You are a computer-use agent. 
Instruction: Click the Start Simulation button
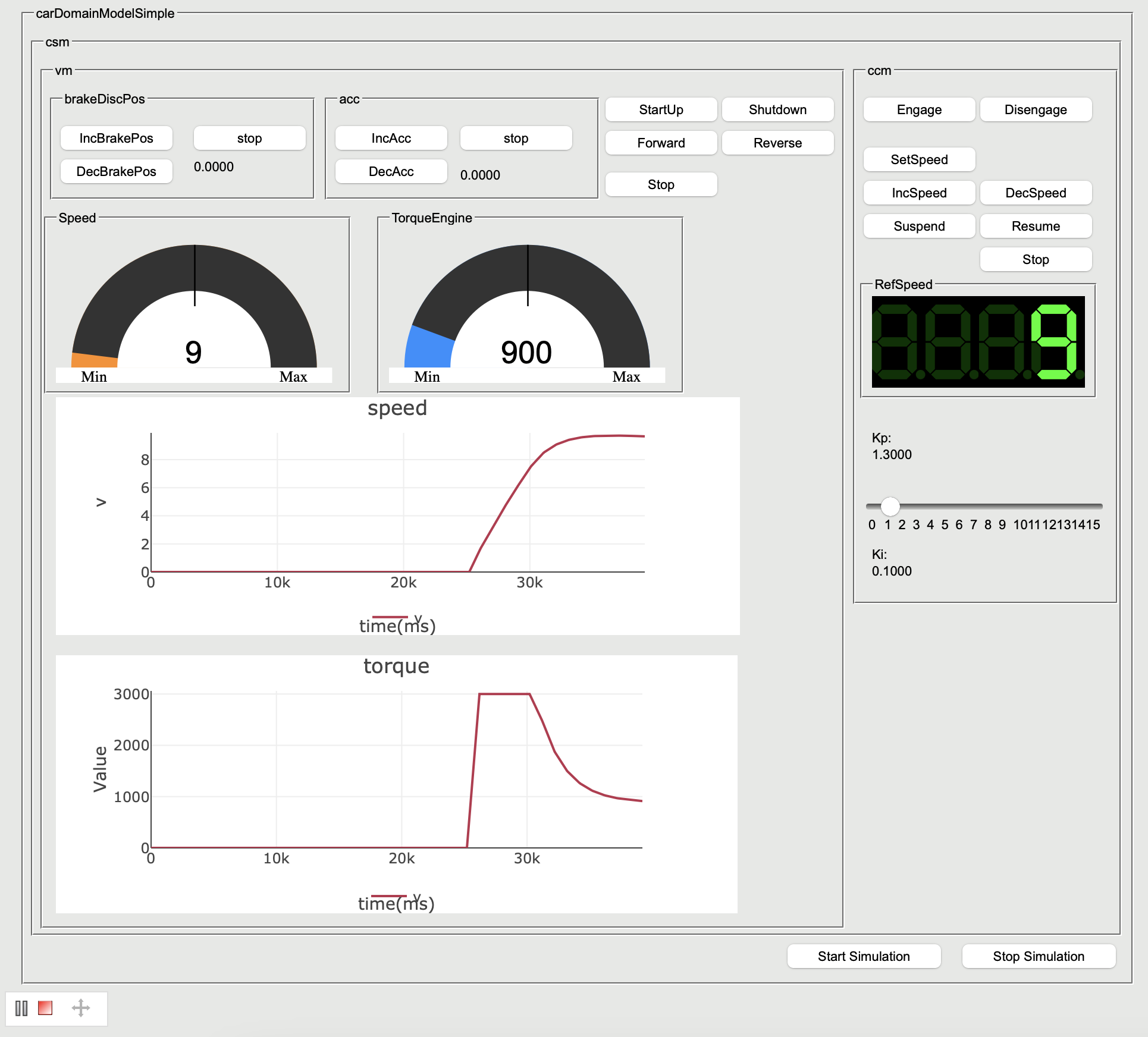(x=864, y=956)
